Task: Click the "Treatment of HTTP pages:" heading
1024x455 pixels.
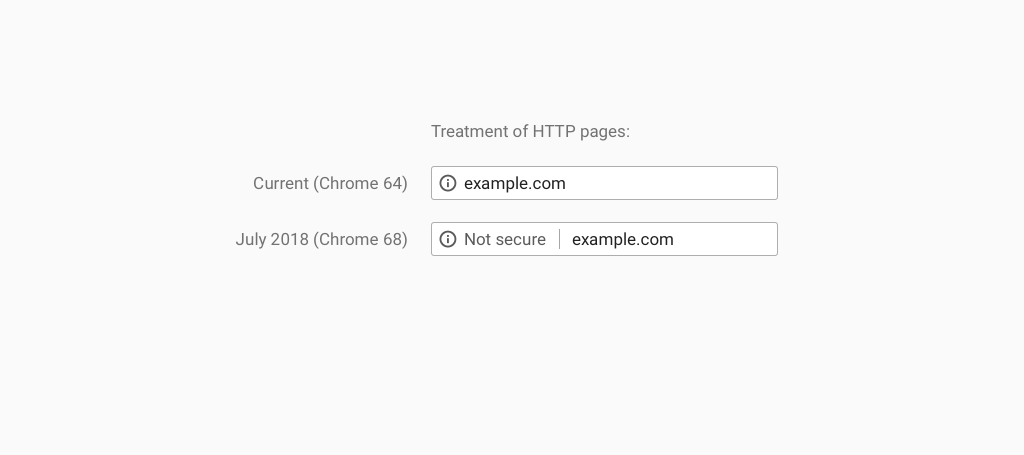Action: 530,131
